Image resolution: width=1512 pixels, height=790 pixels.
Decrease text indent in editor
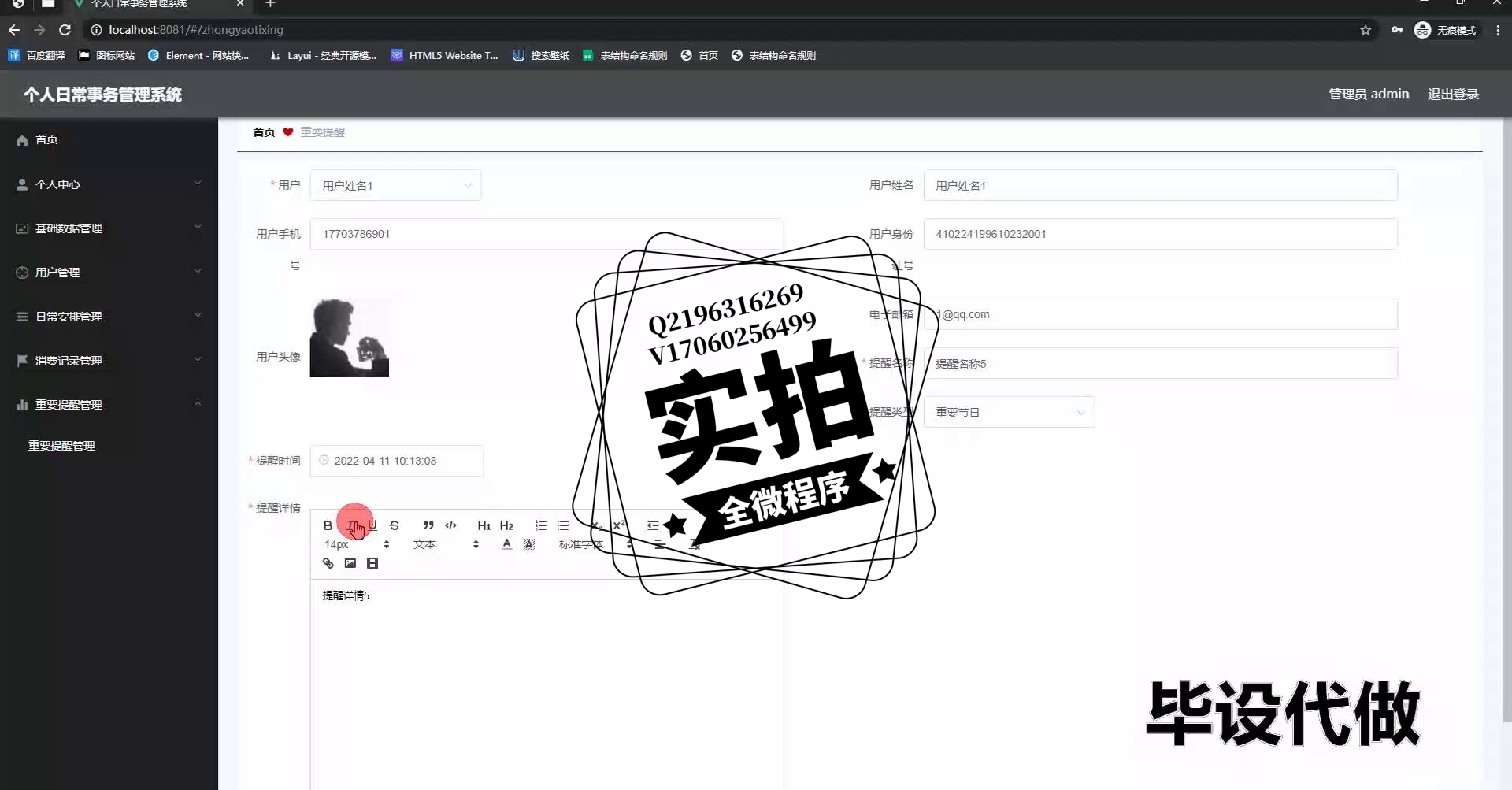tap(653, 525)
